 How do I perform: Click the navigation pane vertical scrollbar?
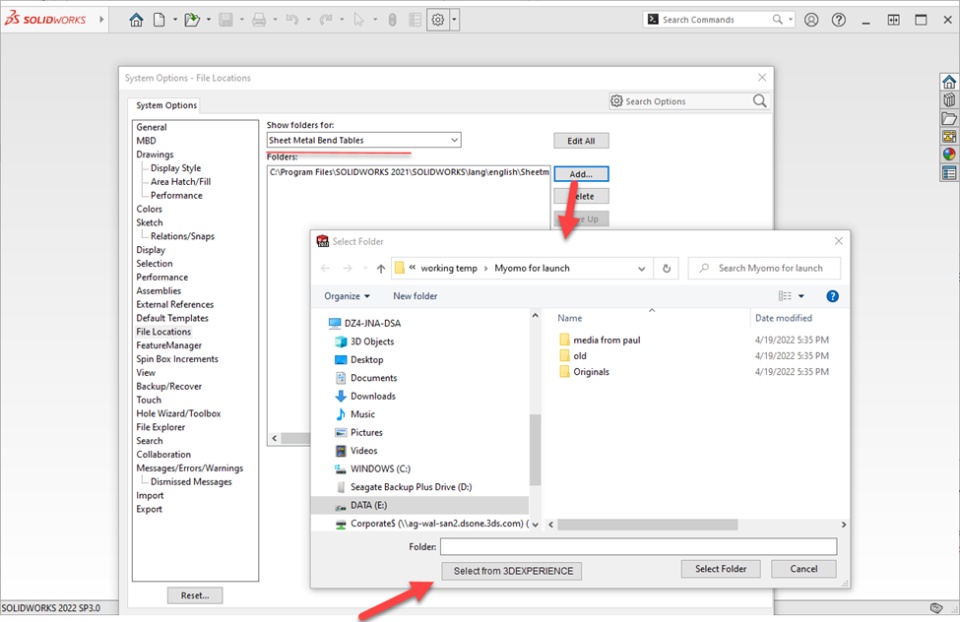(535, 450)
